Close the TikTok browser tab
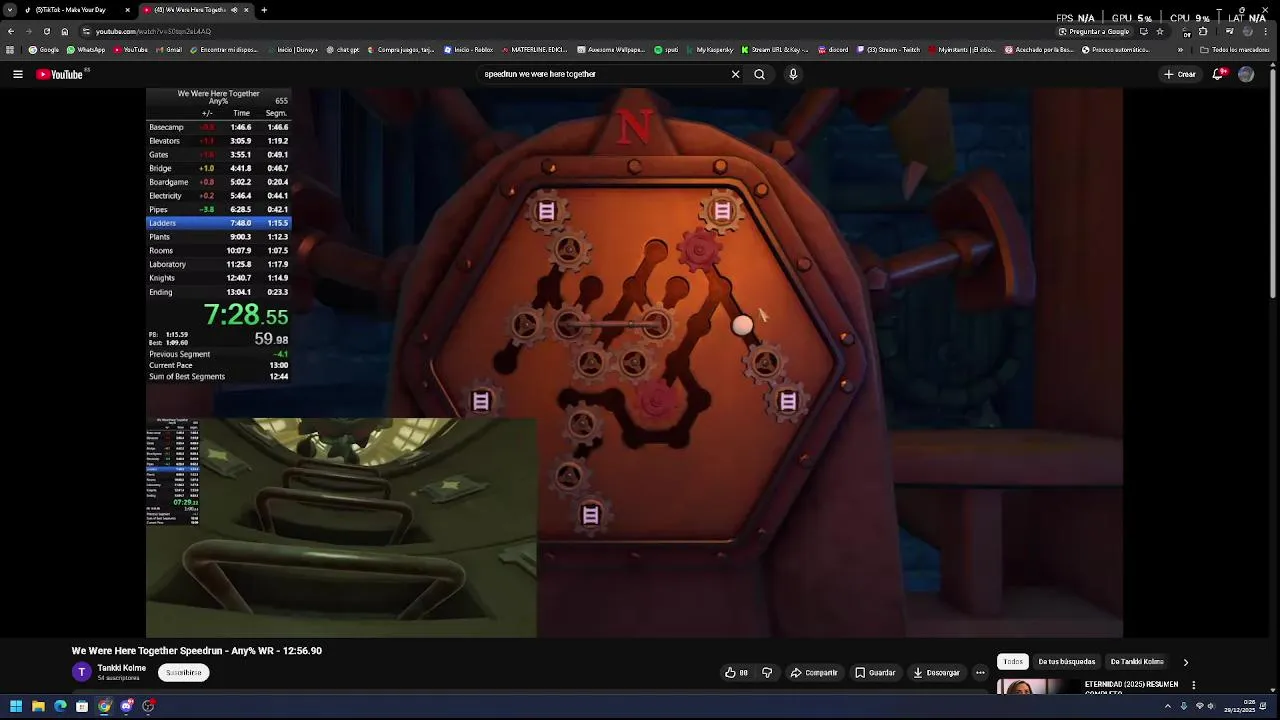 pos(127,10)
